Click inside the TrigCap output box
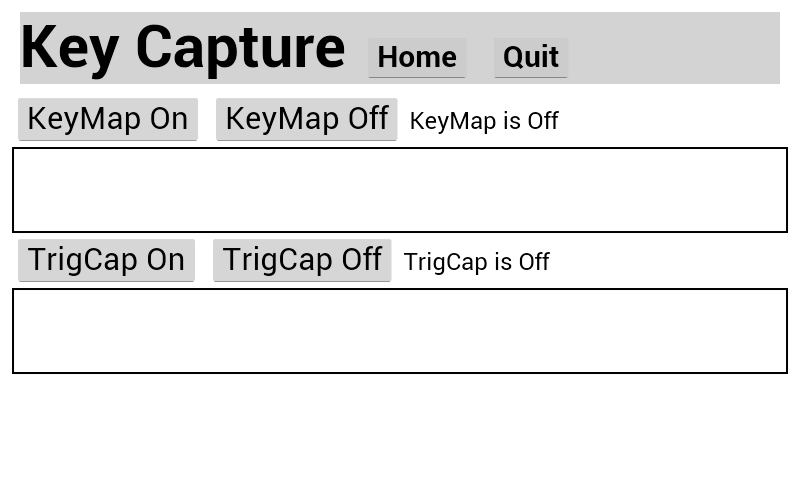The width and height of the screenshot is (800, 480). pyautogui.click(x=400, y=331)
